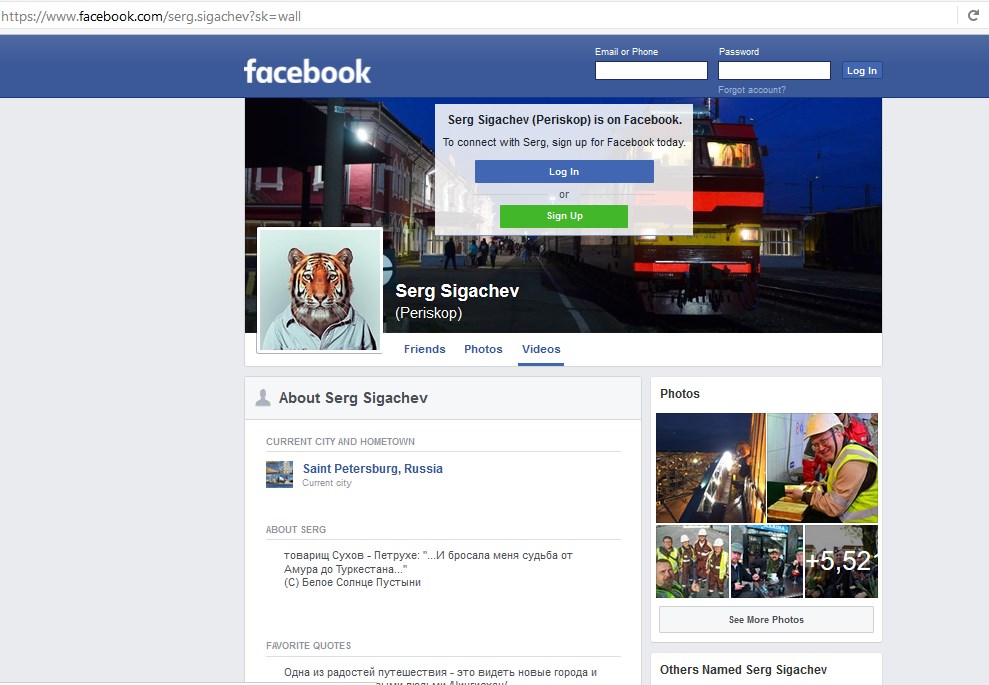Open the +5,521 more photos thumbnail
Screen dimensions: 989x685
click(841, 561)
